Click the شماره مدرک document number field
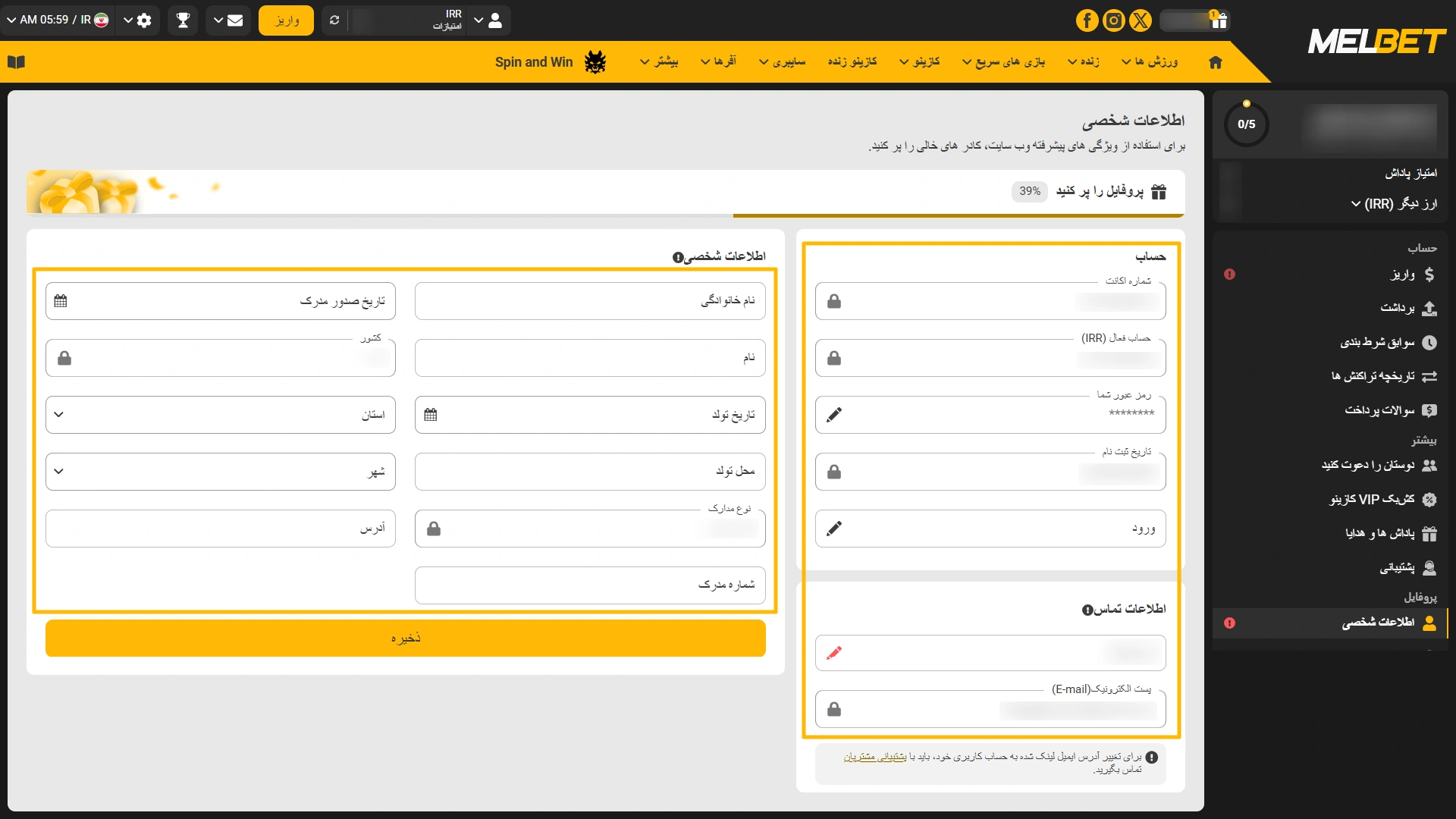The image size is (1456, 819). [590, 585]
